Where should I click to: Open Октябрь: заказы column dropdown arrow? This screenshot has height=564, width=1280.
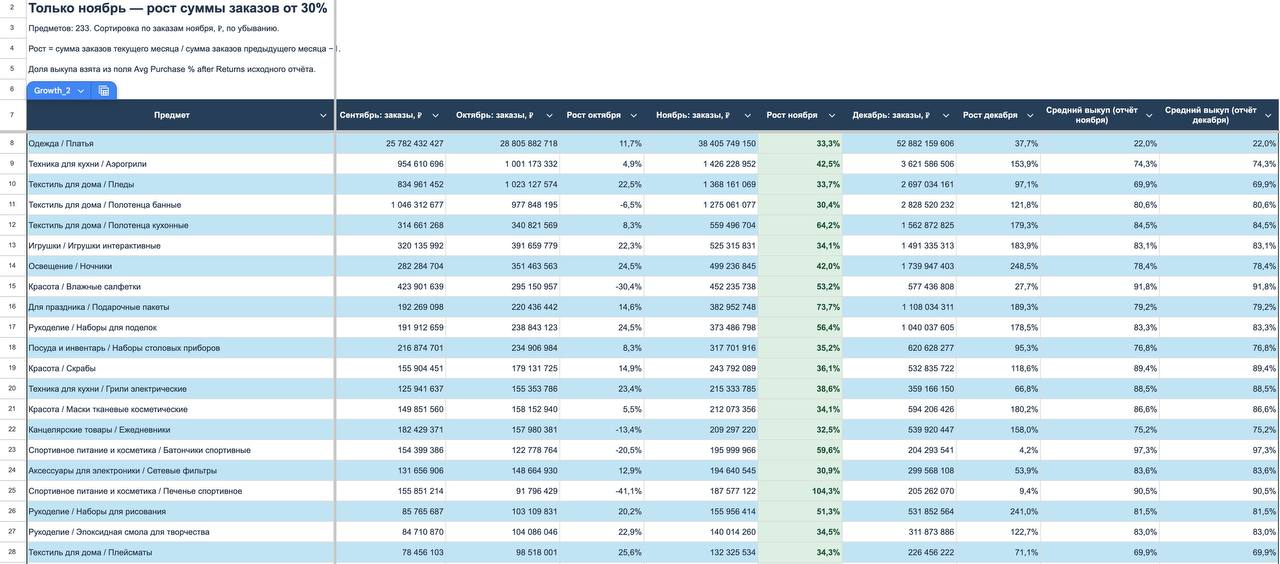pyautogui.click(x=547, y=116)
